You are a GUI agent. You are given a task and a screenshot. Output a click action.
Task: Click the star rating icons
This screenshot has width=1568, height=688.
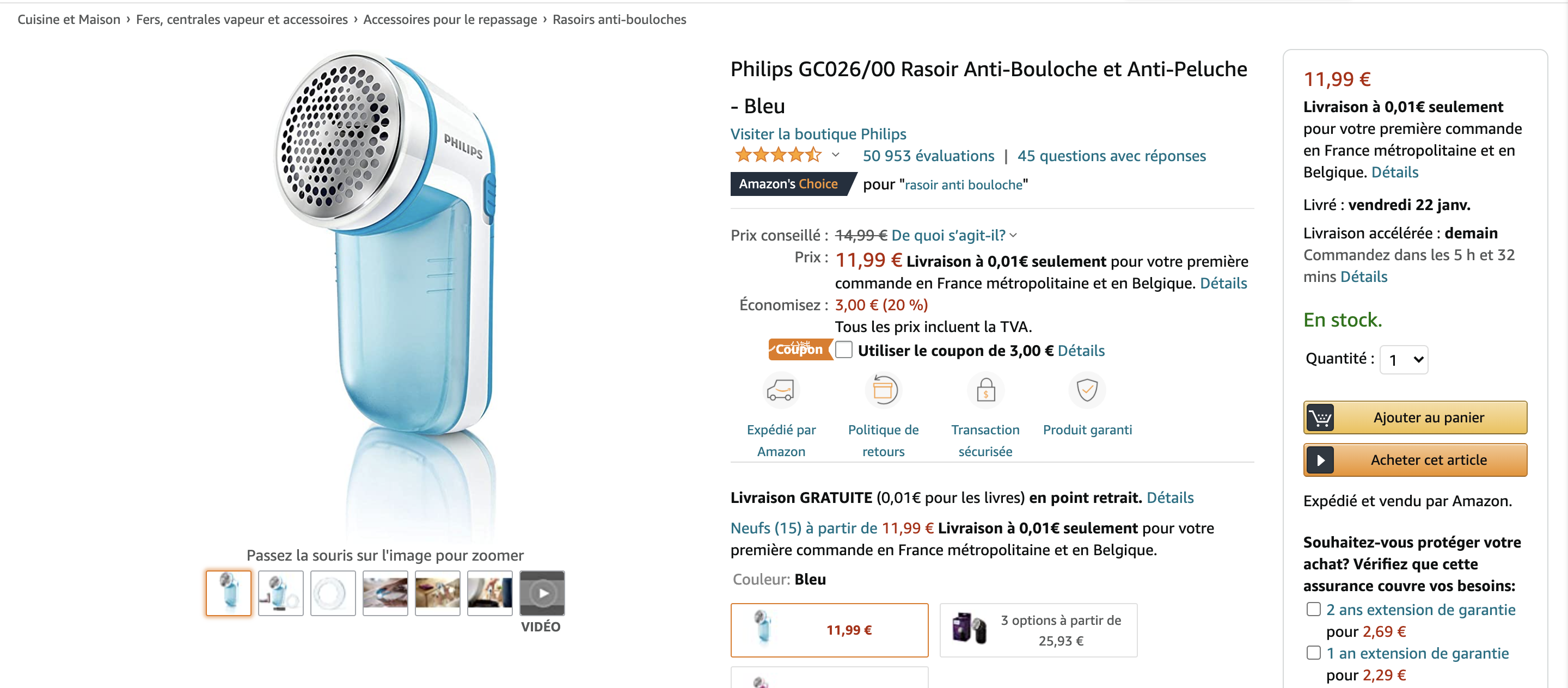[x=778, y=156]
